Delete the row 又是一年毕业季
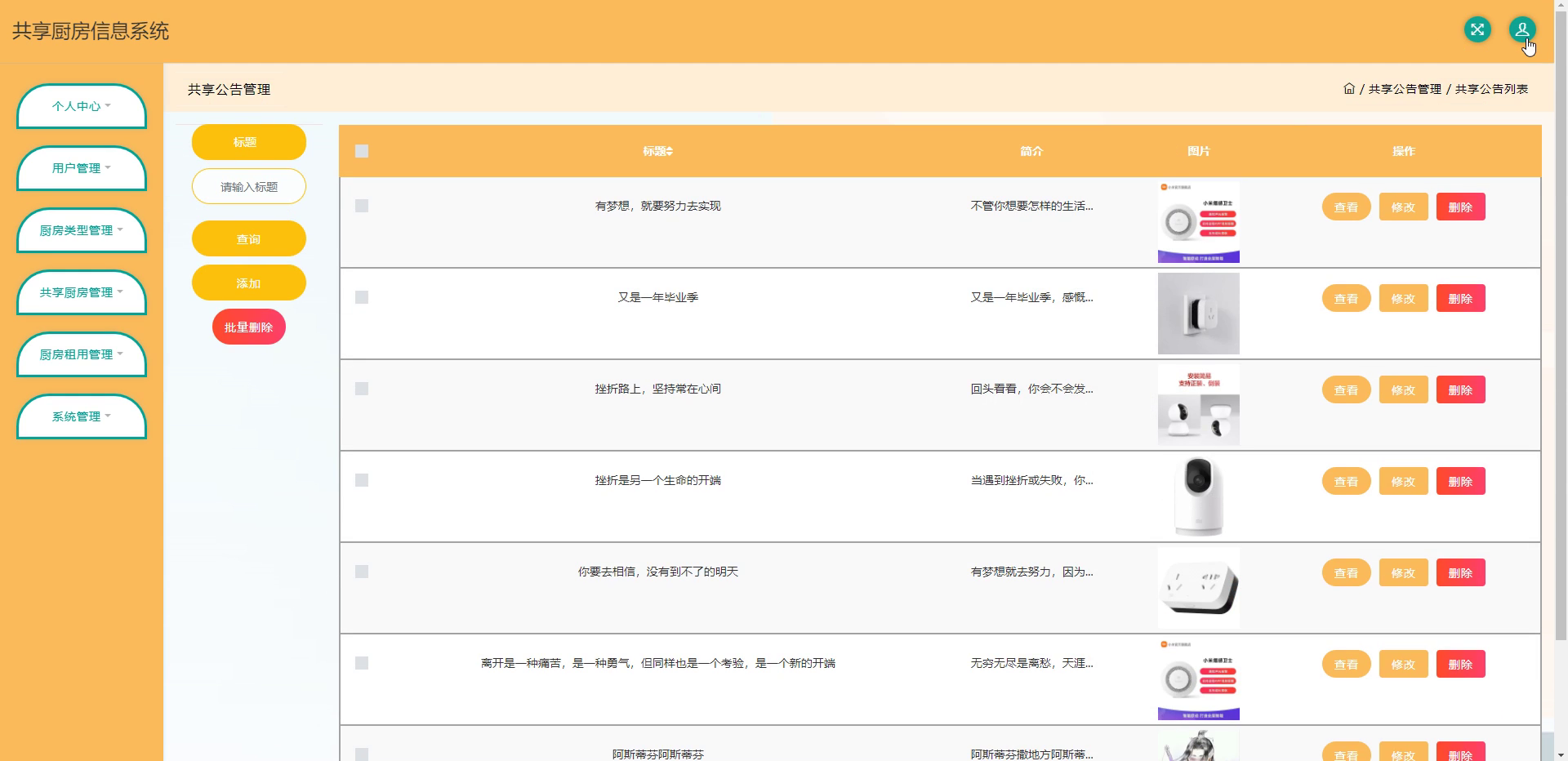Image resolution: width=1568 pixels, height=761 pixels. [1460, 298]
